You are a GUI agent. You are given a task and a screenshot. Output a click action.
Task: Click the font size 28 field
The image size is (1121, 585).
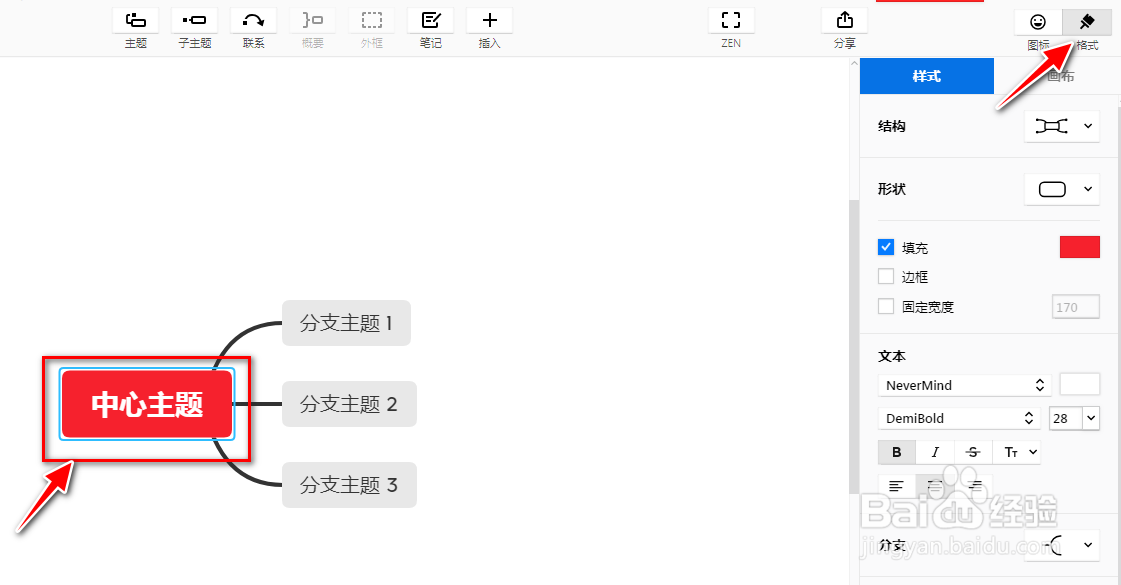coord(1066,418)
